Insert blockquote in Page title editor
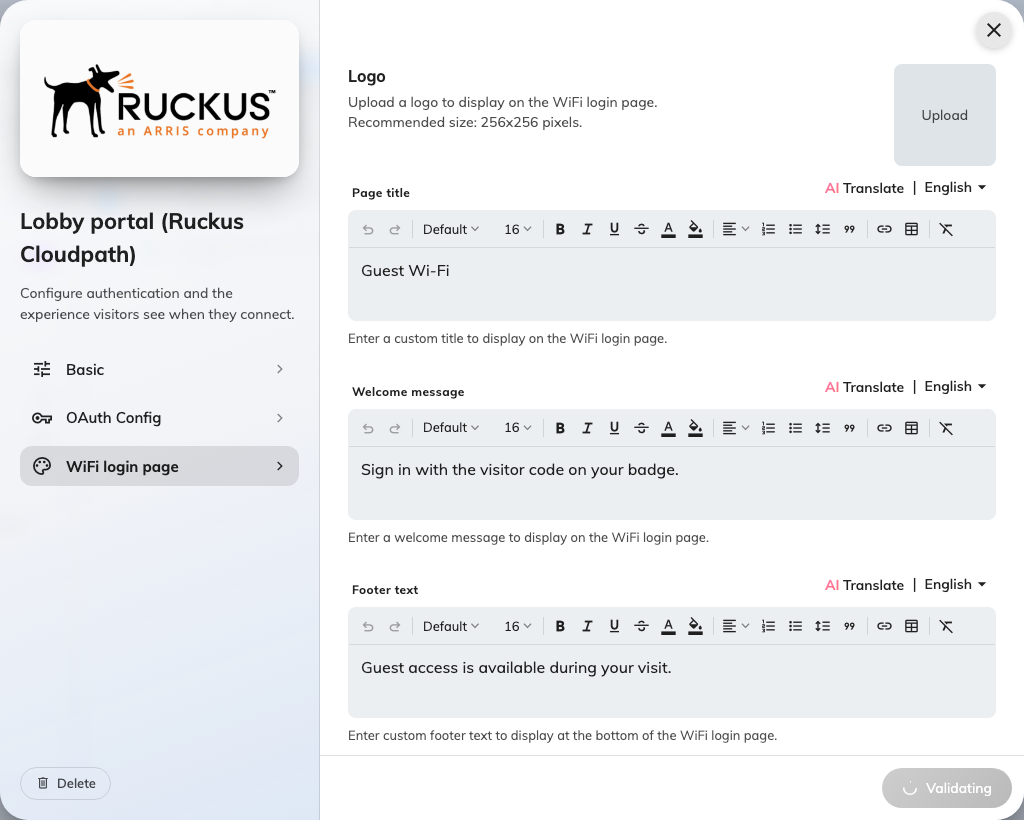Viewport: 1024px width, 820px height. point(849,229)
